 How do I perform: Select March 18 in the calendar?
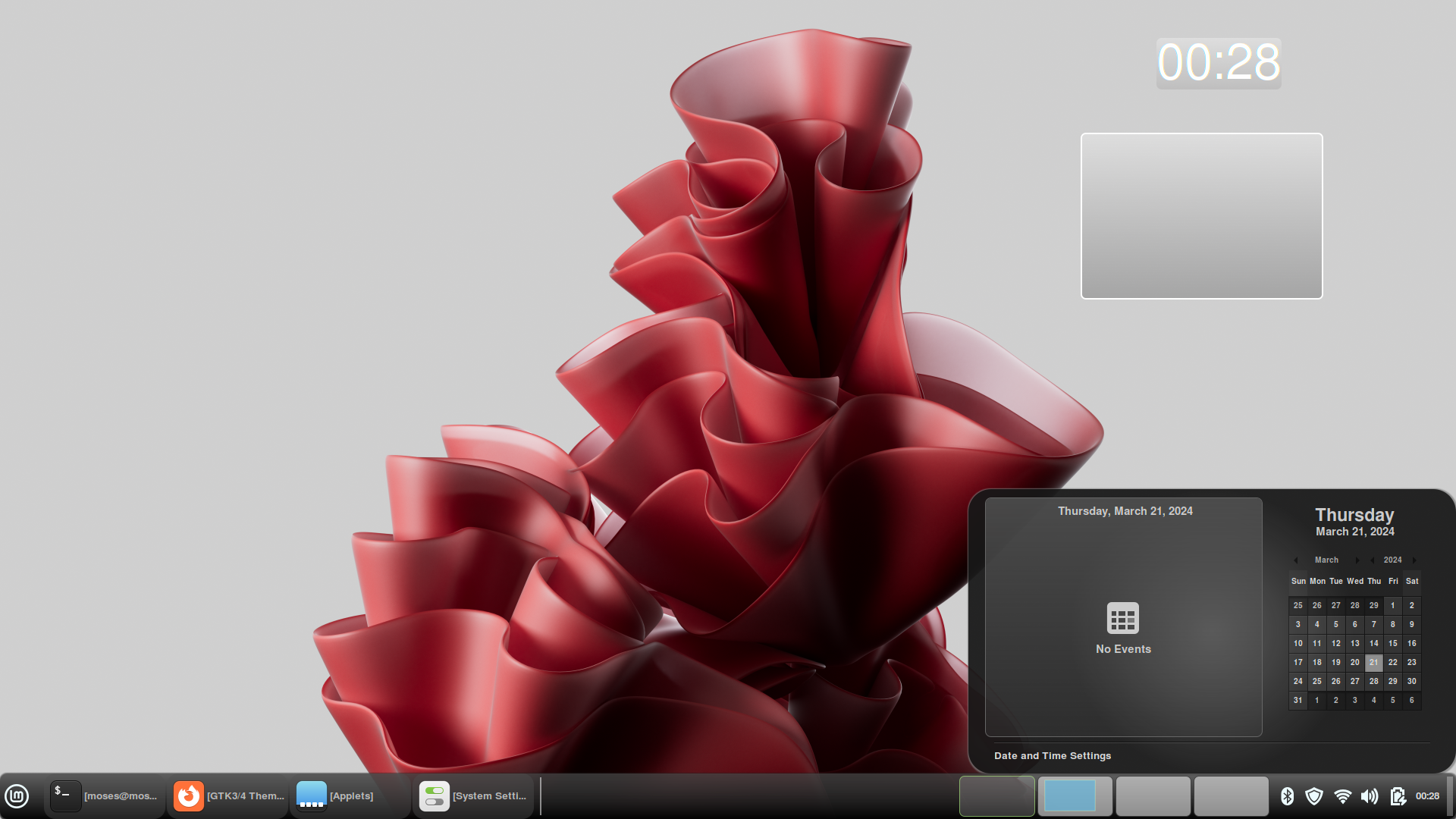1316,663
